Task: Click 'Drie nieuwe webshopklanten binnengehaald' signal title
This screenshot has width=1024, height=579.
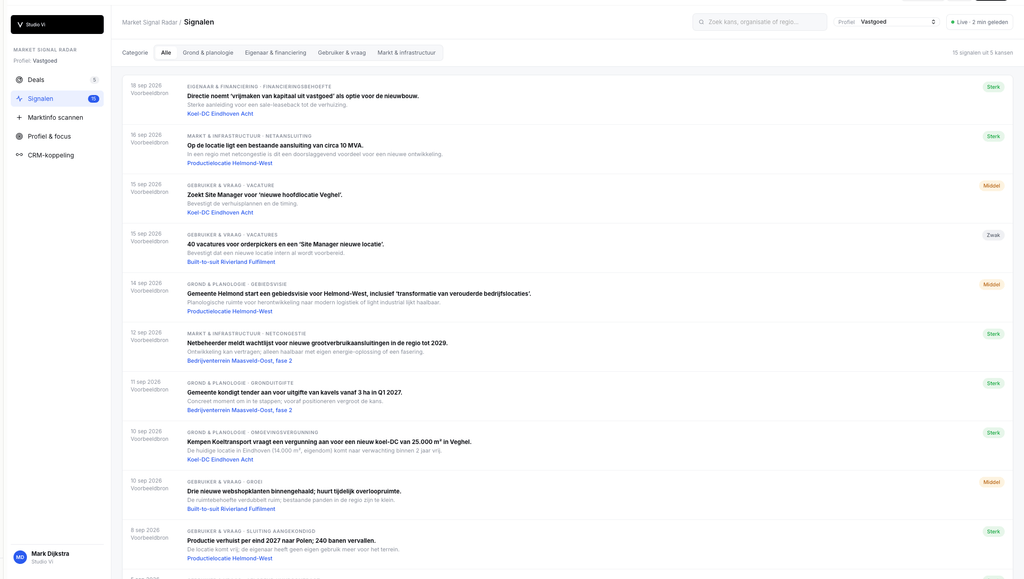Action: point(294,492)
